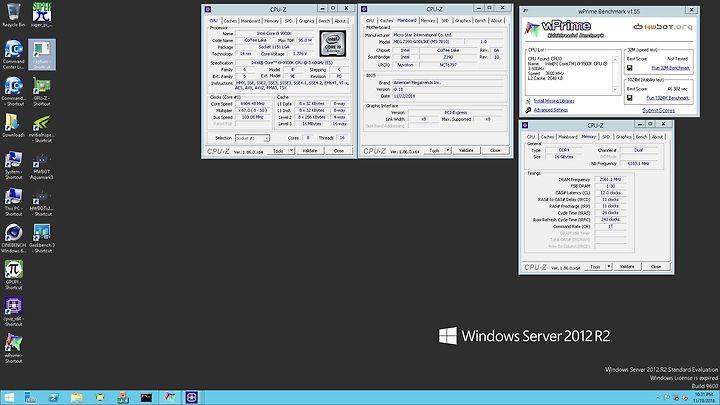Image resolution: width=720 pixels, height=405 pixels.
Task: Switch to Bench tab in the CPU-Z CPU window
Action: pos(324,21)
